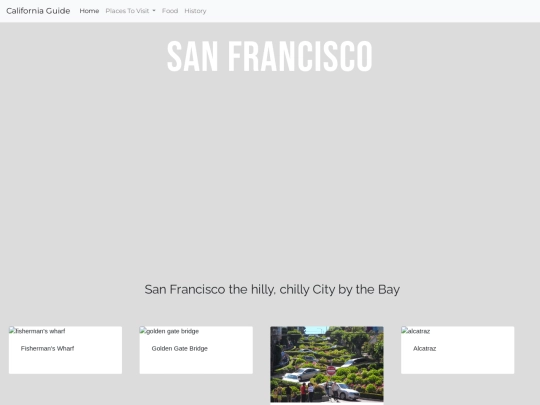Open the Places To Visit dropdown
This screenshot has height=405, width=540.
click(131, 11)
